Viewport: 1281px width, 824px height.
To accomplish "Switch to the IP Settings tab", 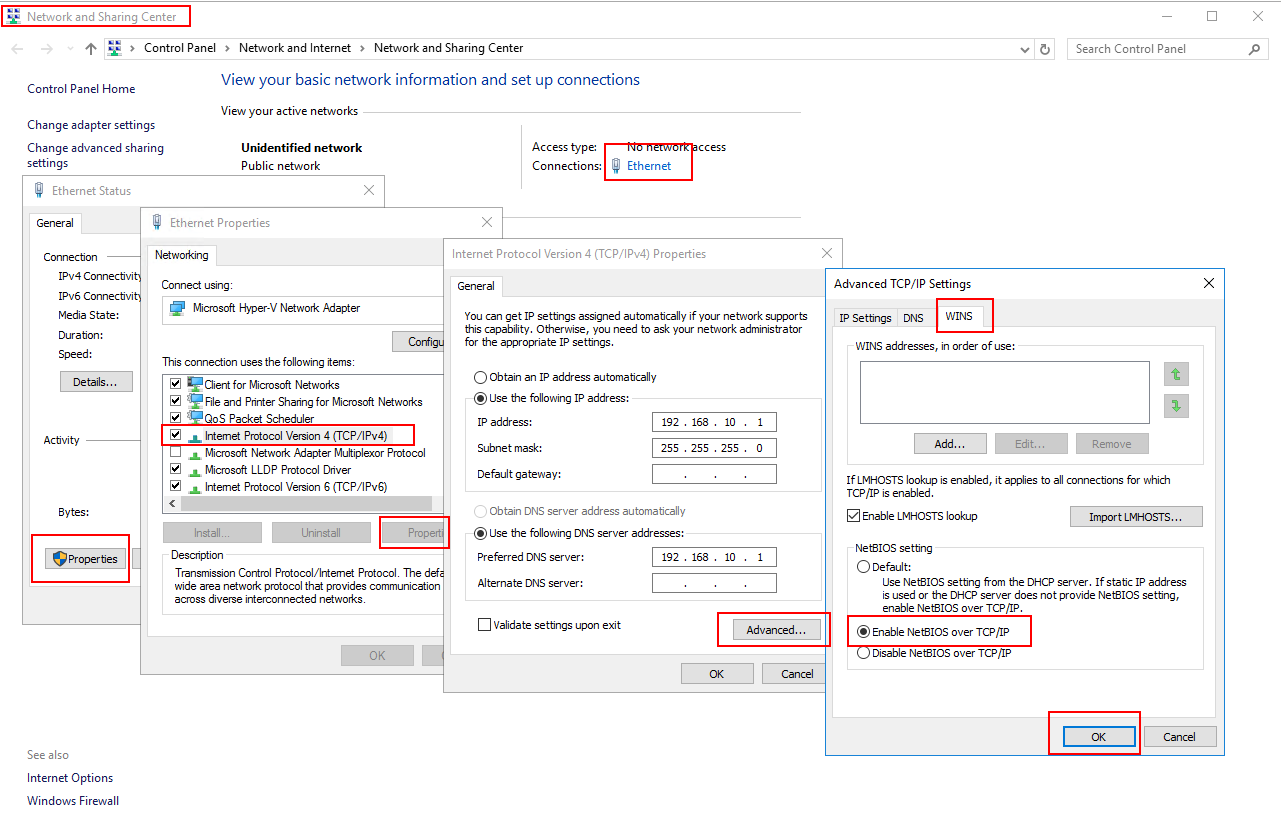I will [x=865, y=318].
